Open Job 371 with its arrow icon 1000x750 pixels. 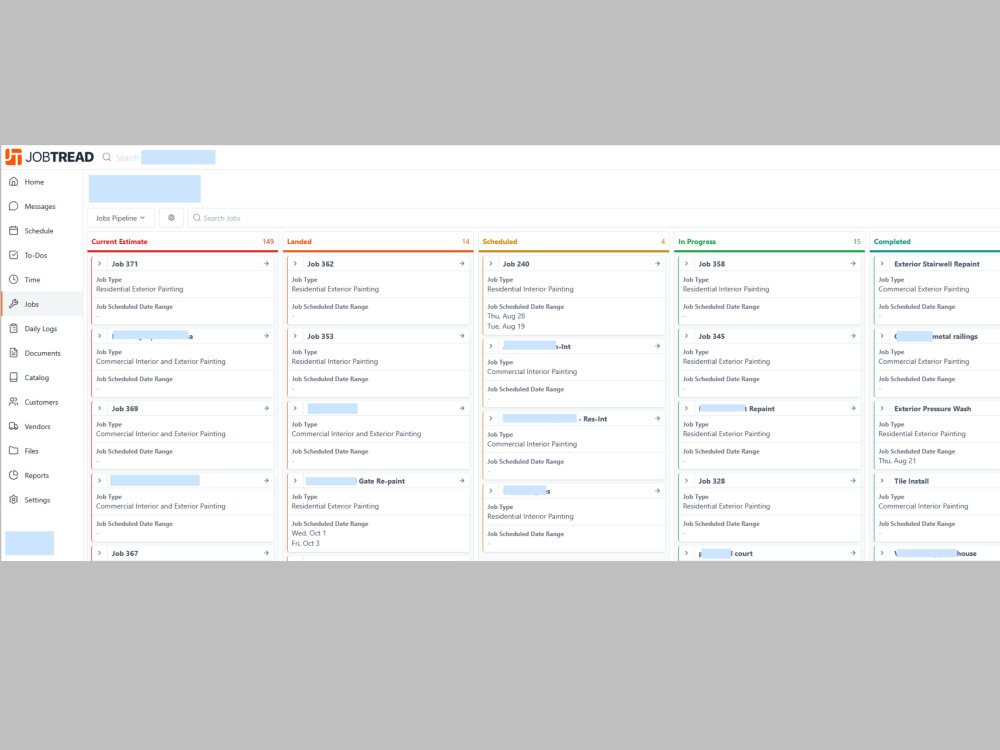tap(267, 263)
